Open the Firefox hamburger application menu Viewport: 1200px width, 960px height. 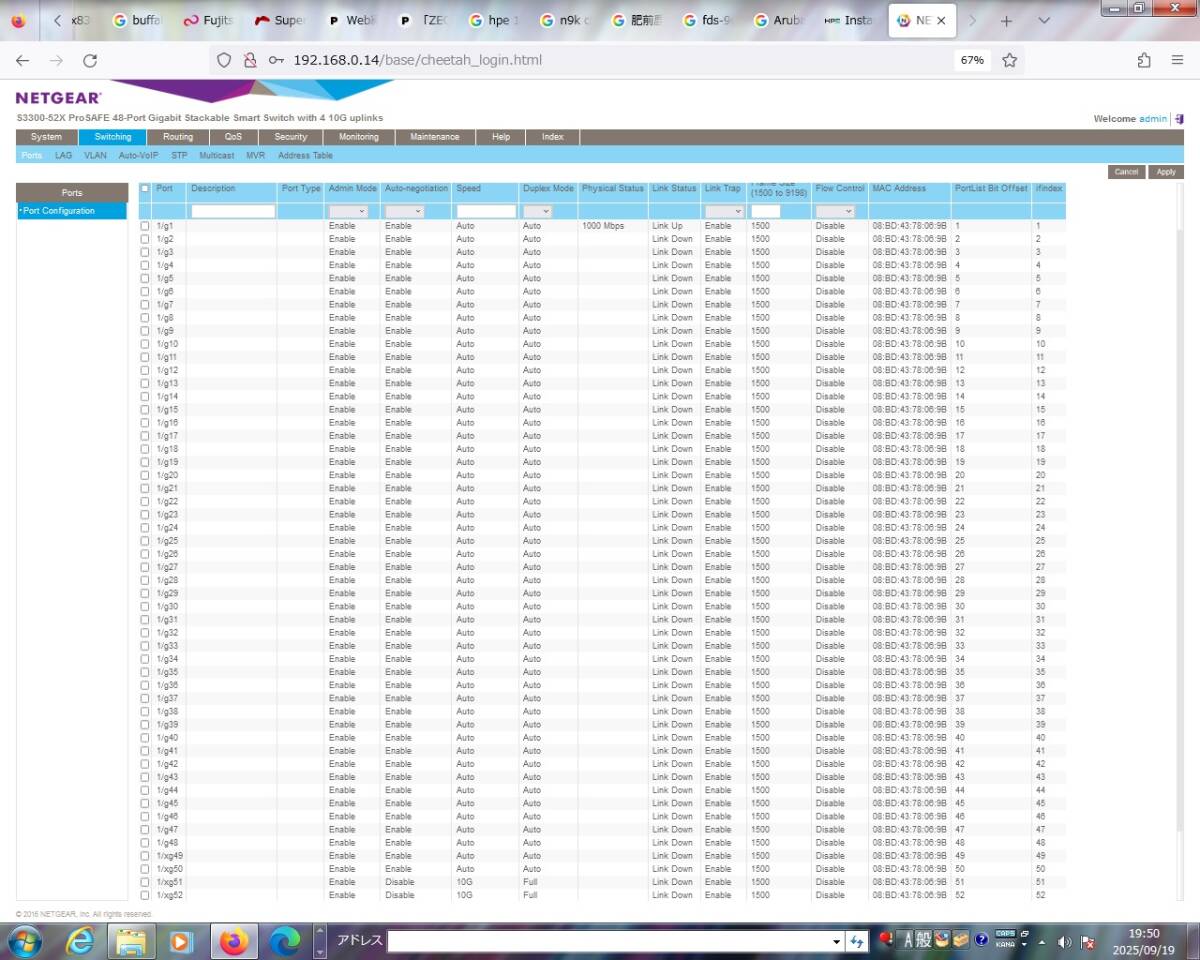[1177, 60]
